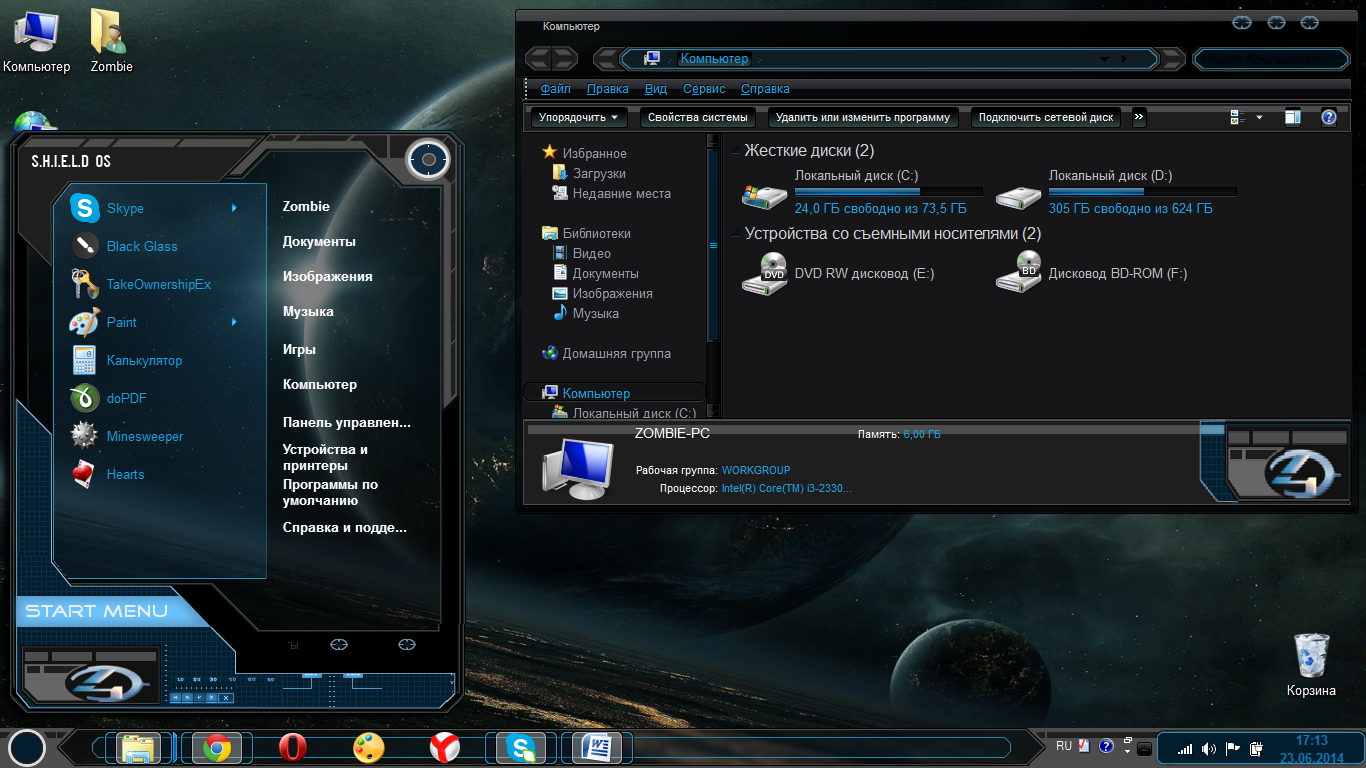1366x768 pixels.
Task: Click the round user picture in the start menu
Action: tap(428, 160)
